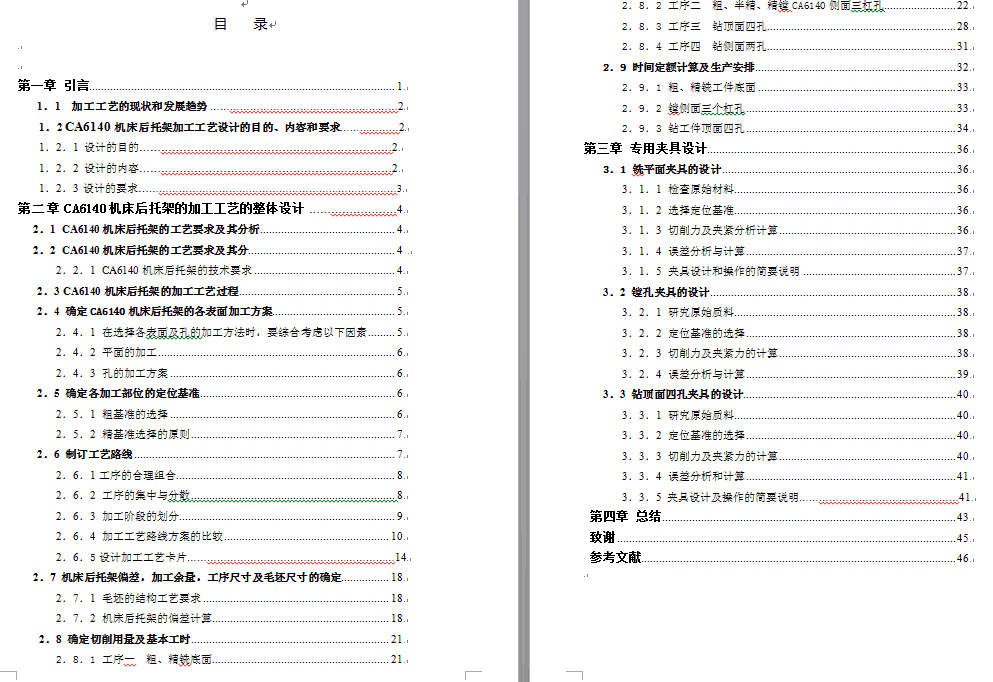Click entry 2.9.2 镗侧面三个杠孔

pos(797,108)
